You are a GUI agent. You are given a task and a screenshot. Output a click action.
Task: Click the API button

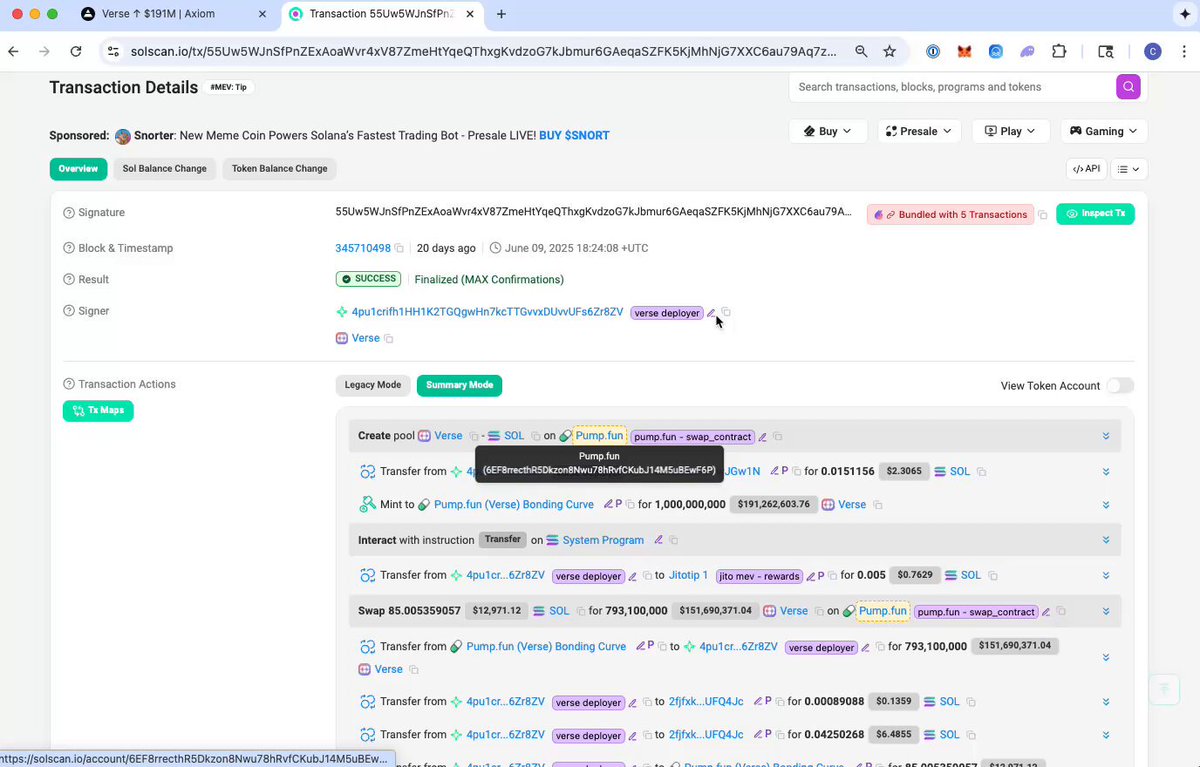click(x=1086, y=169)
